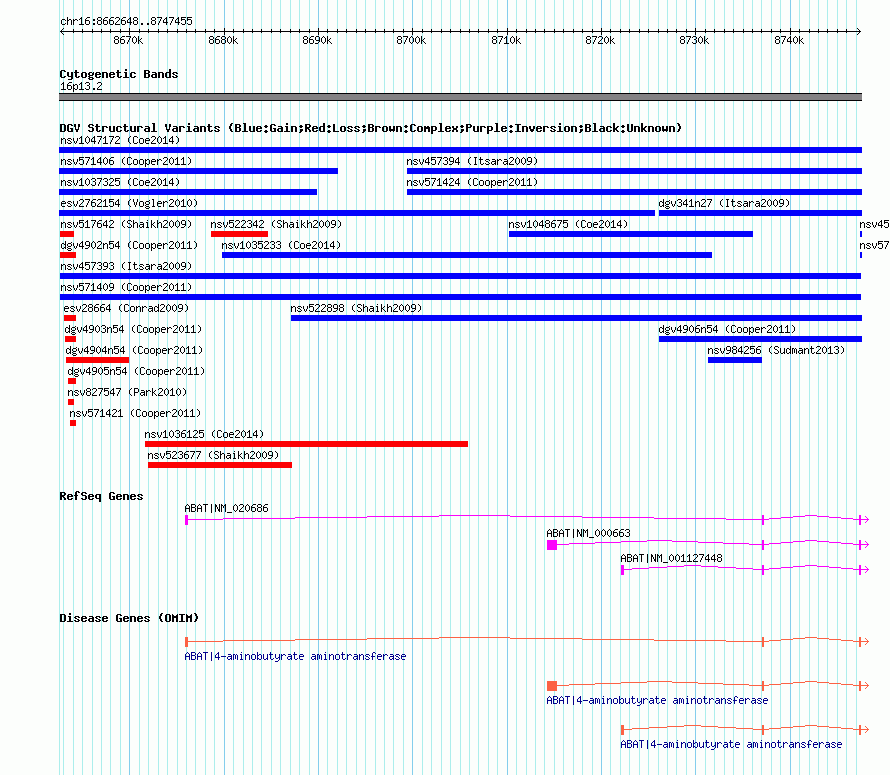
Task: Open nsv522898 (Shaikh2009) variant
Action: point(576,318)
